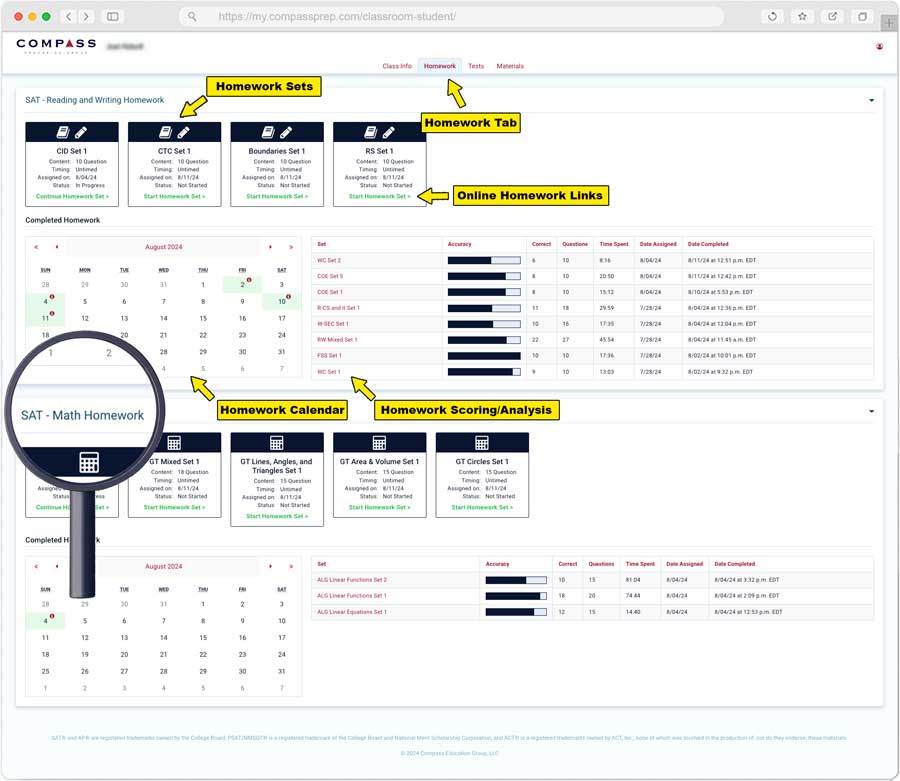Go to next month in Reading calendar
The width and height of the screenshot is (900, 781).
[x=270, y=247]
